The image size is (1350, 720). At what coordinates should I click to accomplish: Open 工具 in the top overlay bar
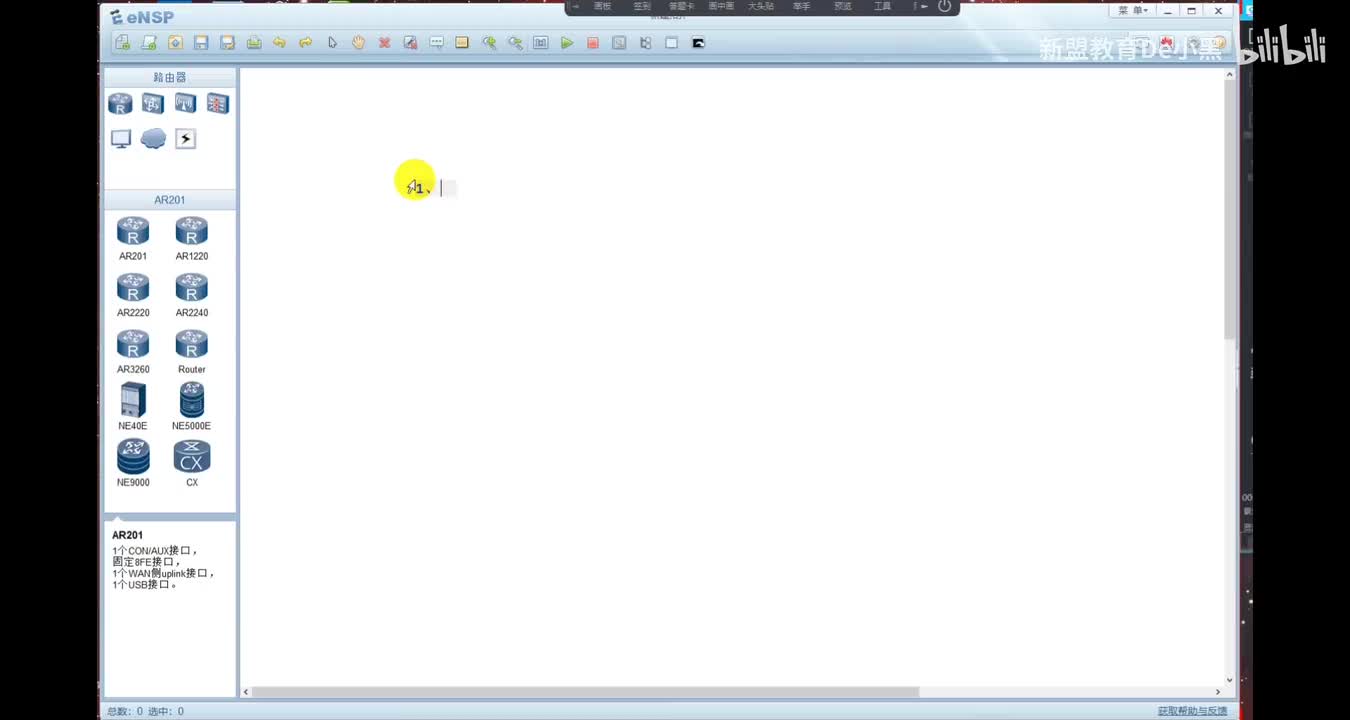[x=882, y=6]
